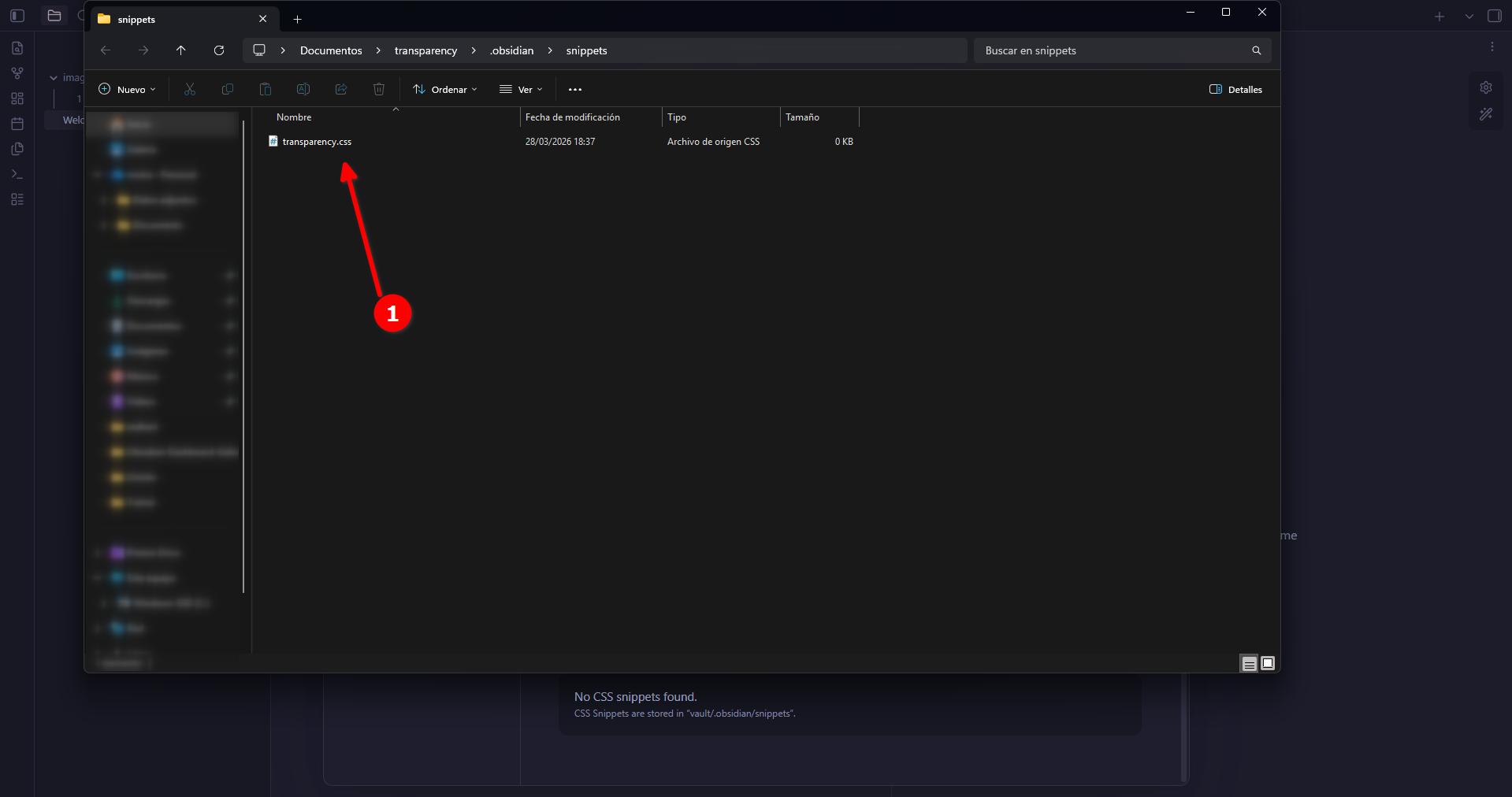
Task: Click the Rename icon in the toolbar
Action: (303, 90)
